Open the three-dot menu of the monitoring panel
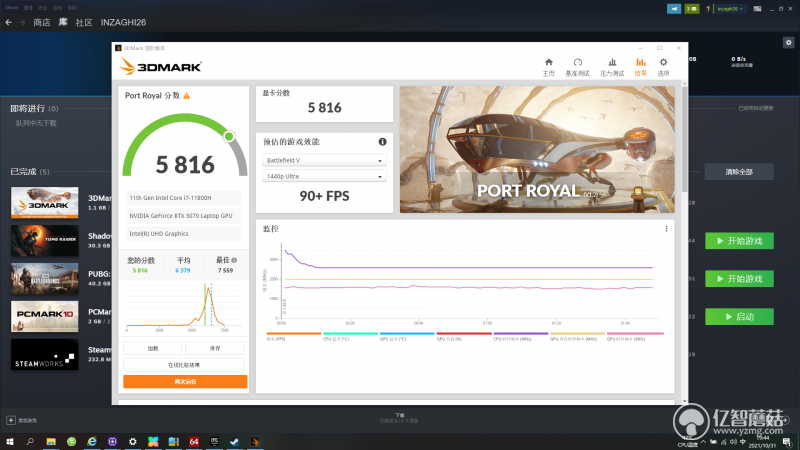 coord(666,229)
